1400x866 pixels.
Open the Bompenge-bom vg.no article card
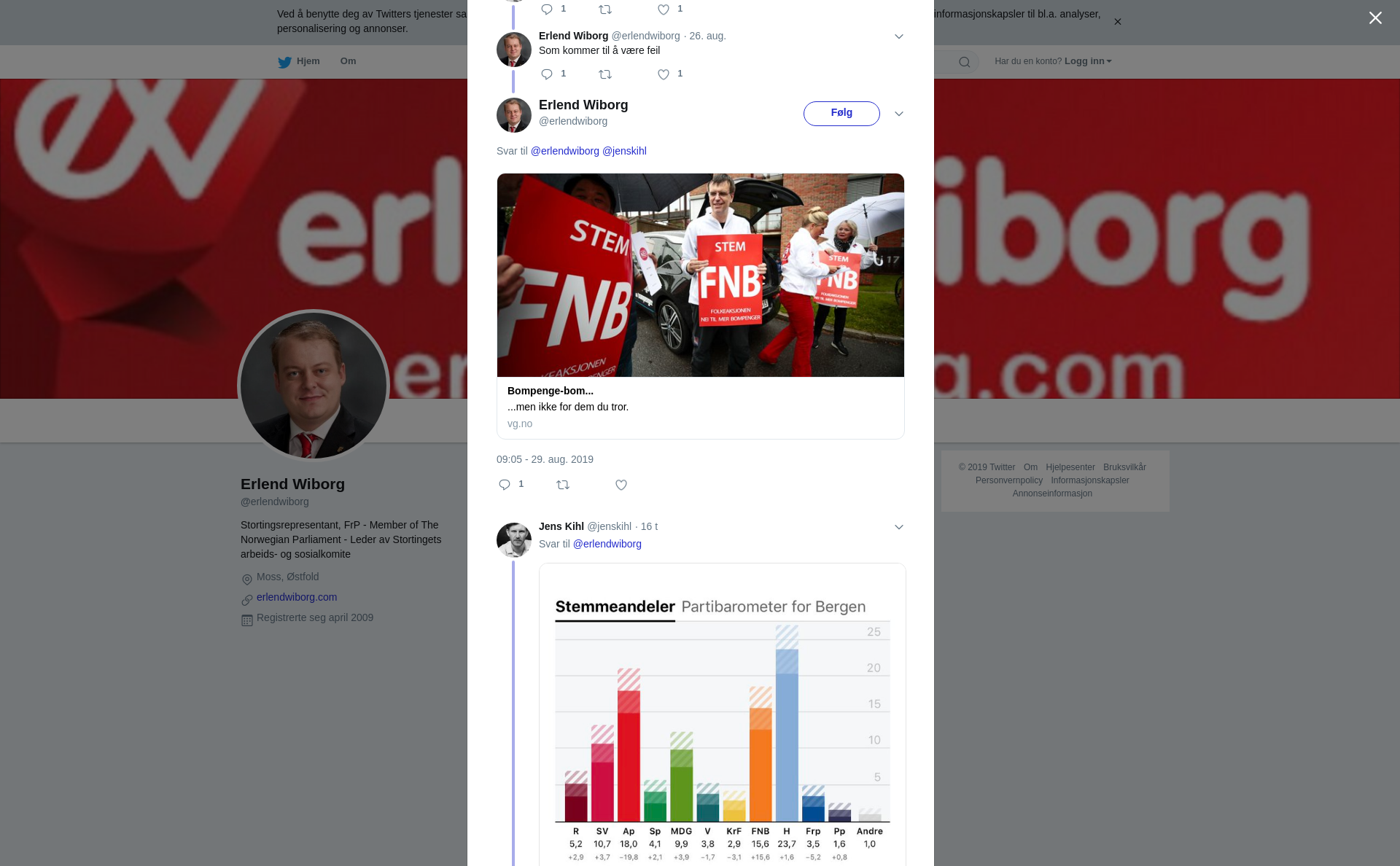pos(701,306)
